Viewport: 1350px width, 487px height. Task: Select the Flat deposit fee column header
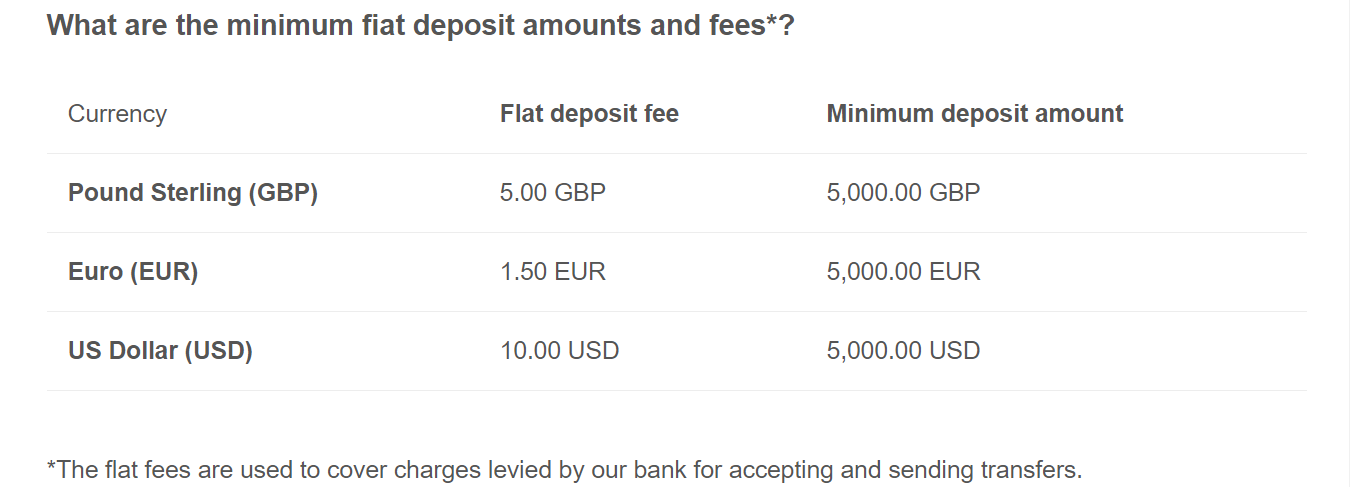coord(589,114)
